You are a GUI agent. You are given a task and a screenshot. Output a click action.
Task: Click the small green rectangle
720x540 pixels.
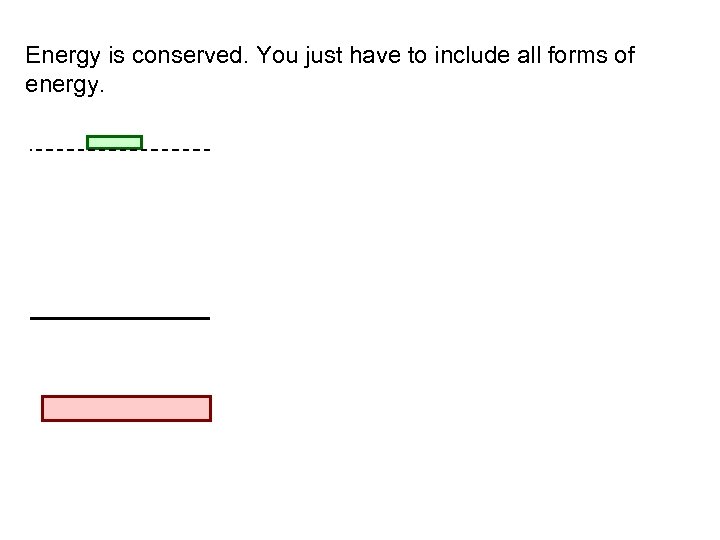pyautogui.click(x=115, y=142)
